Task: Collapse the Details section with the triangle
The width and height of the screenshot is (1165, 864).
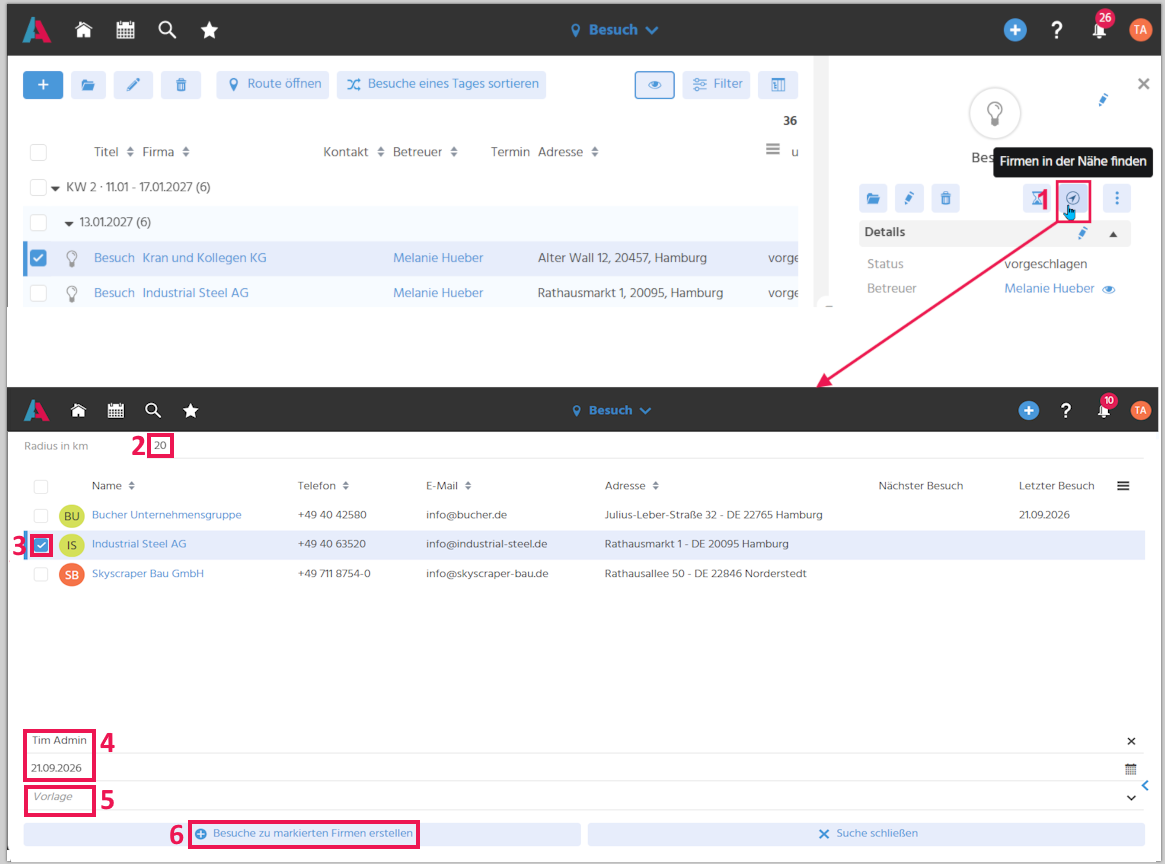Action: (x=1113, y=234)
